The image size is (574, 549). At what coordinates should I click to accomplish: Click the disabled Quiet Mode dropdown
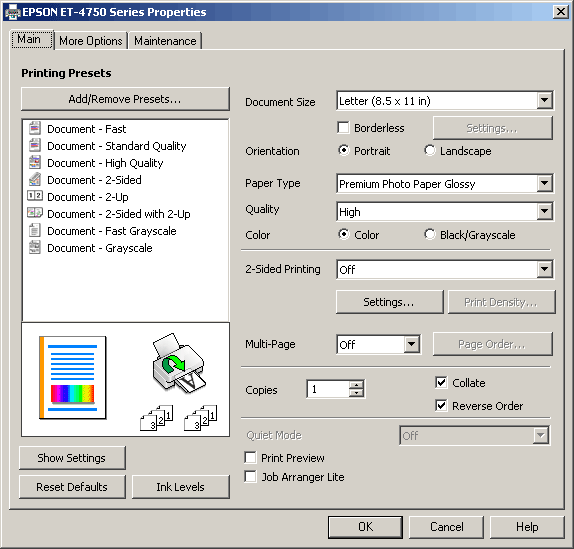click(x=474, y=435)
